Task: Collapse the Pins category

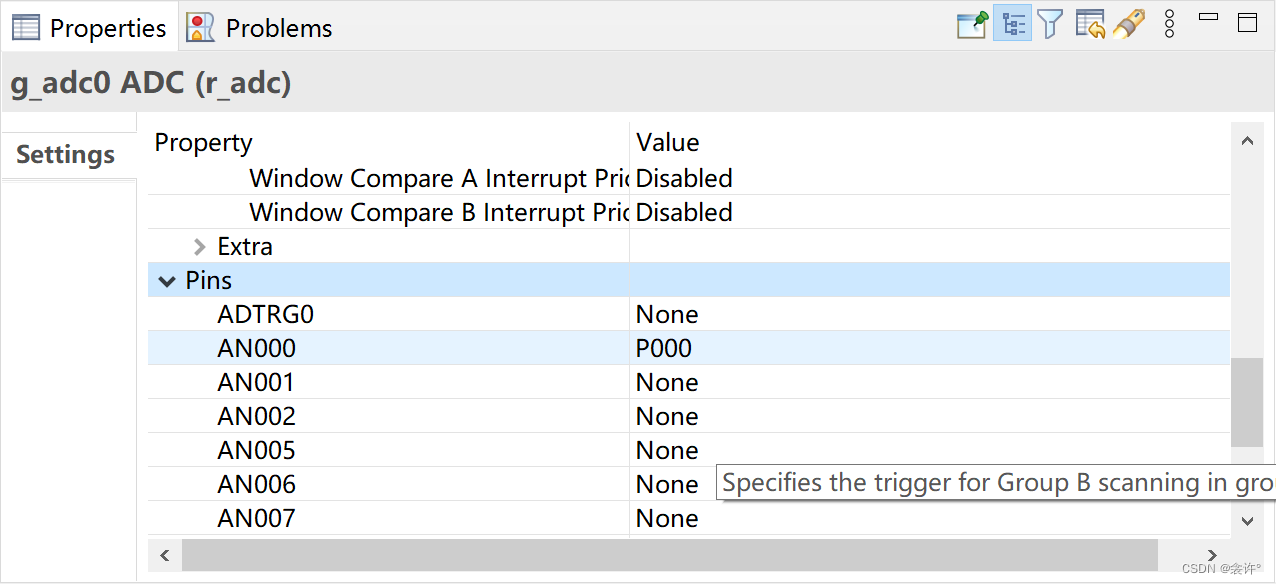Action: tap(167, 281)
